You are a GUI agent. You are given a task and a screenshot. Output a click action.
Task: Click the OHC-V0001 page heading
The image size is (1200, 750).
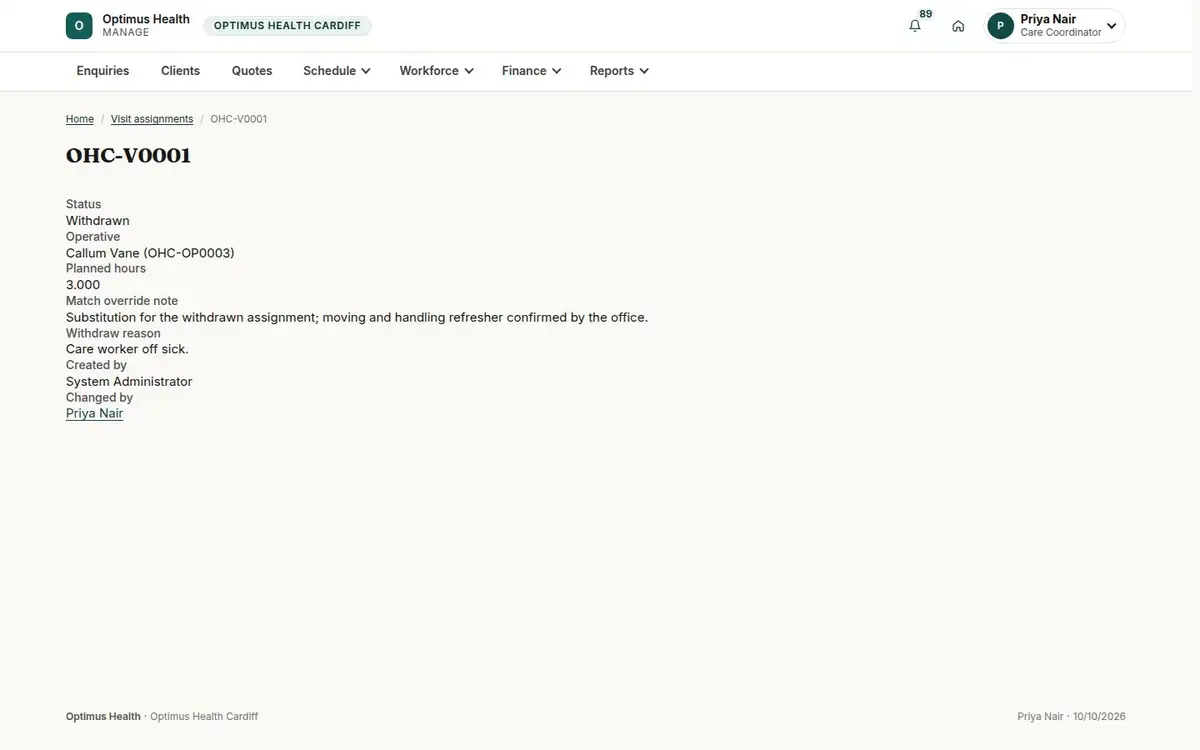tap(128, 156)
